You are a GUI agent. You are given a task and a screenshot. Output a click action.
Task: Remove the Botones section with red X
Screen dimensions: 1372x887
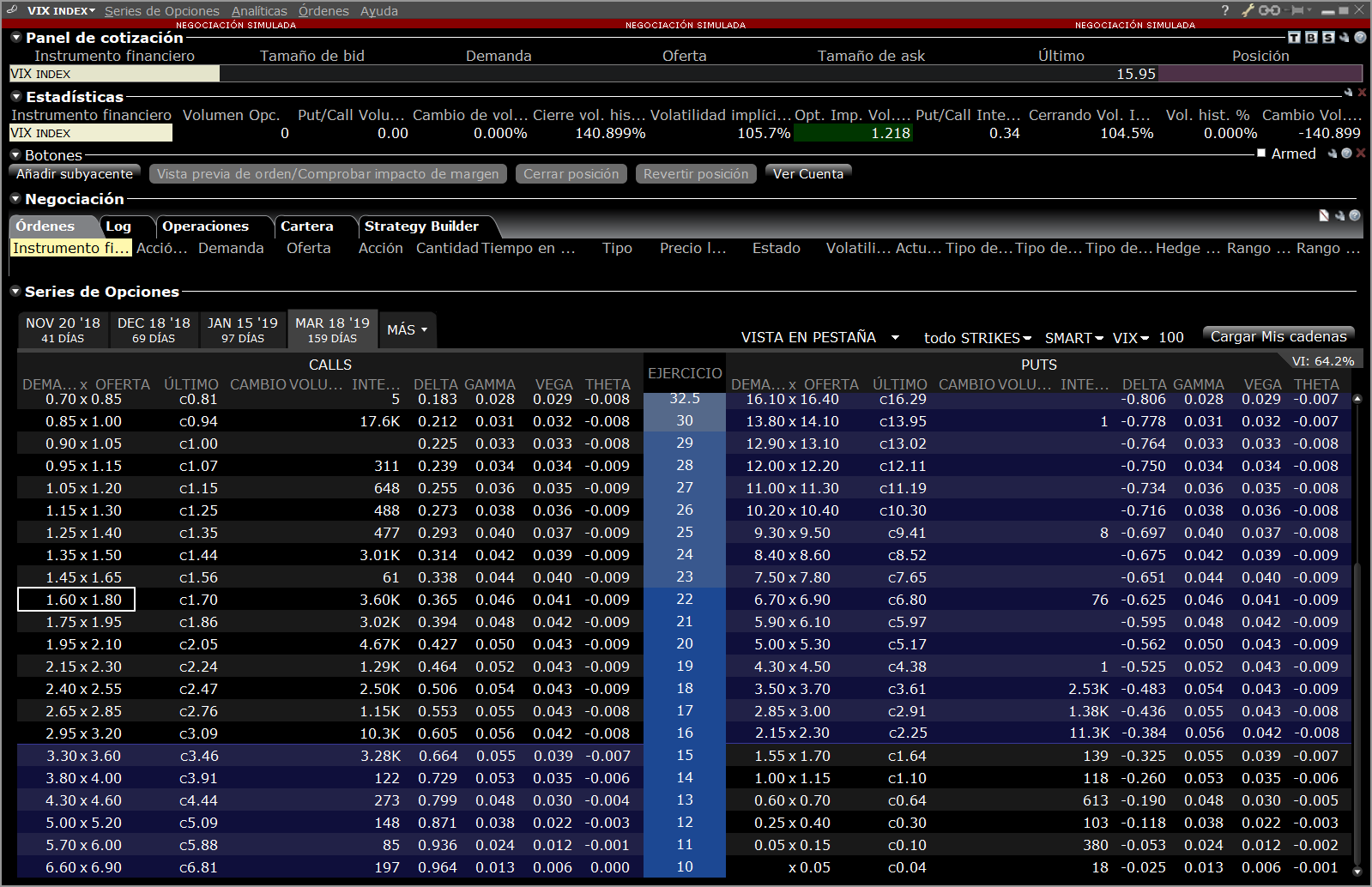click(x=1361, y=154)
